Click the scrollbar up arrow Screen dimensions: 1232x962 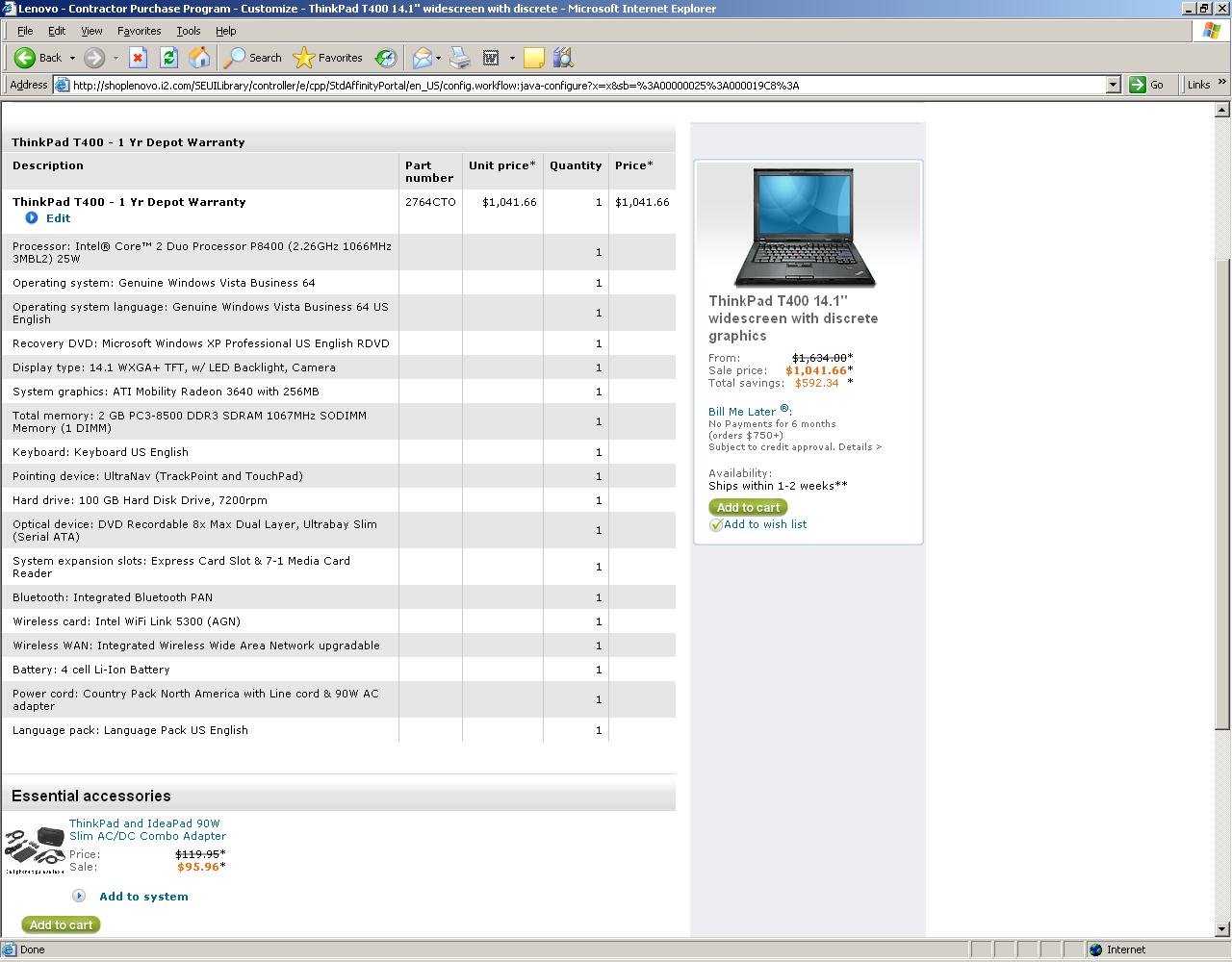1222,109
